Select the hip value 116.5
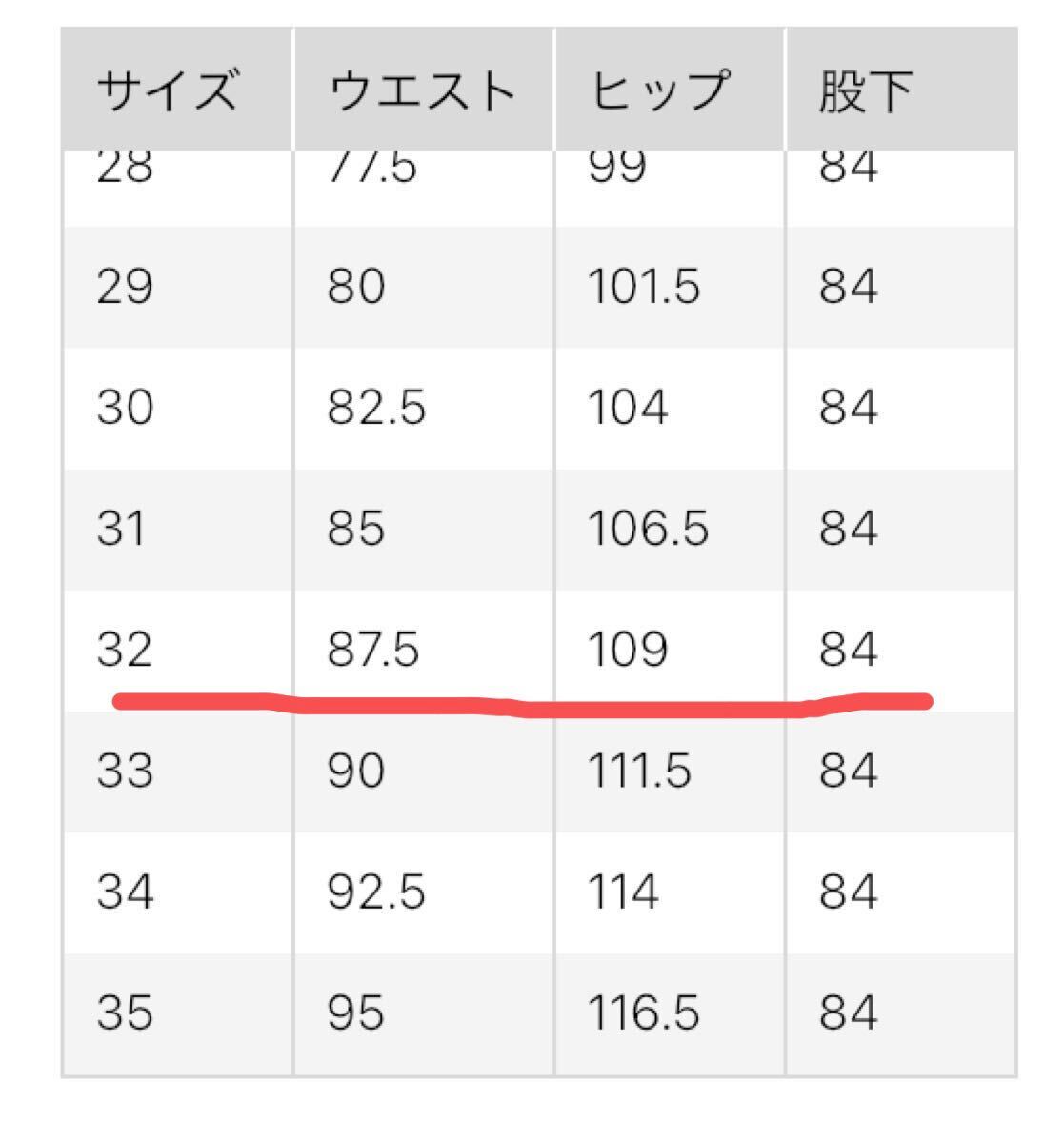Screen dimensions: 1064x1143 [644, 1012]
